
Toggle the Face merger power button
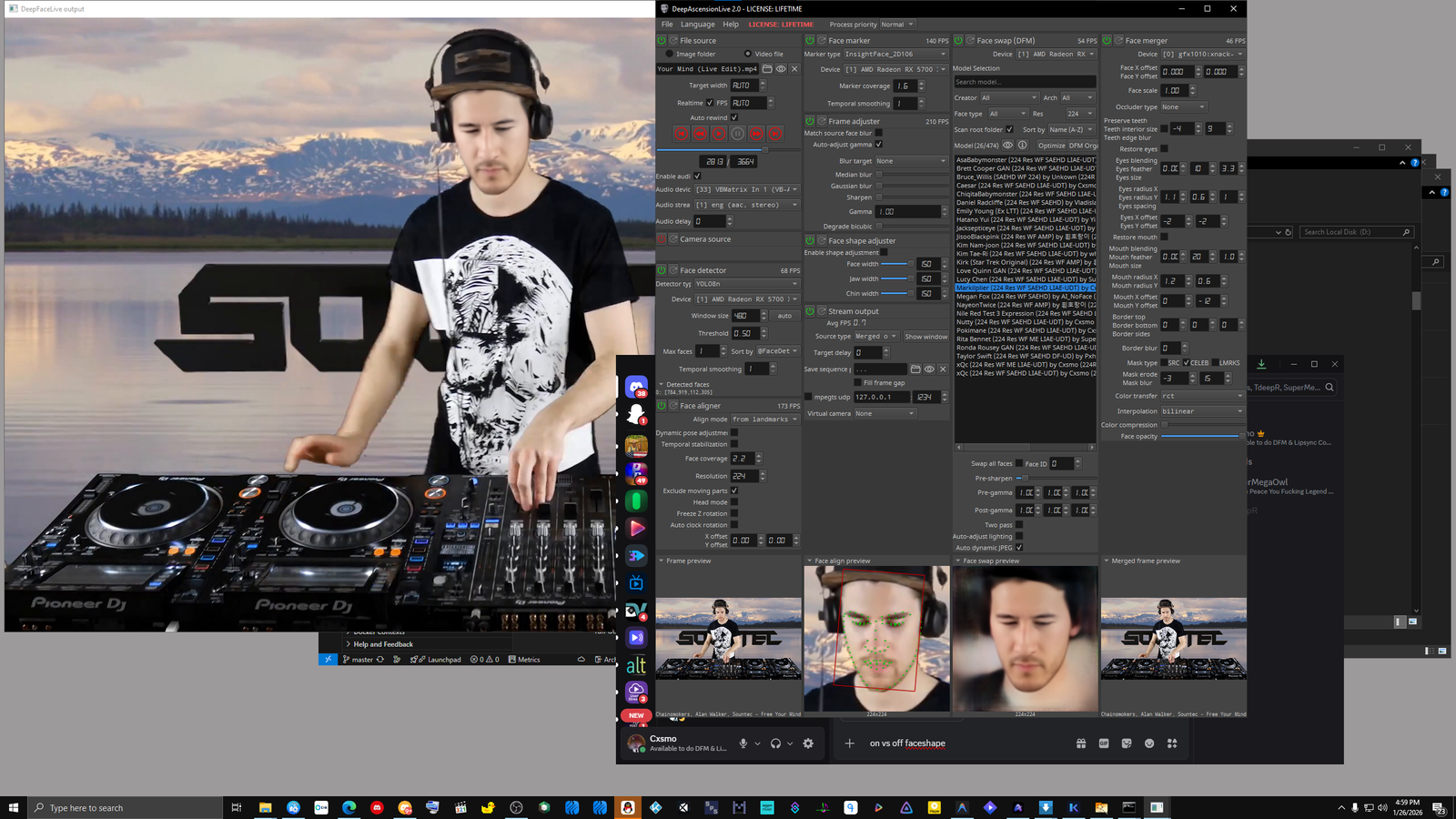1107,41
